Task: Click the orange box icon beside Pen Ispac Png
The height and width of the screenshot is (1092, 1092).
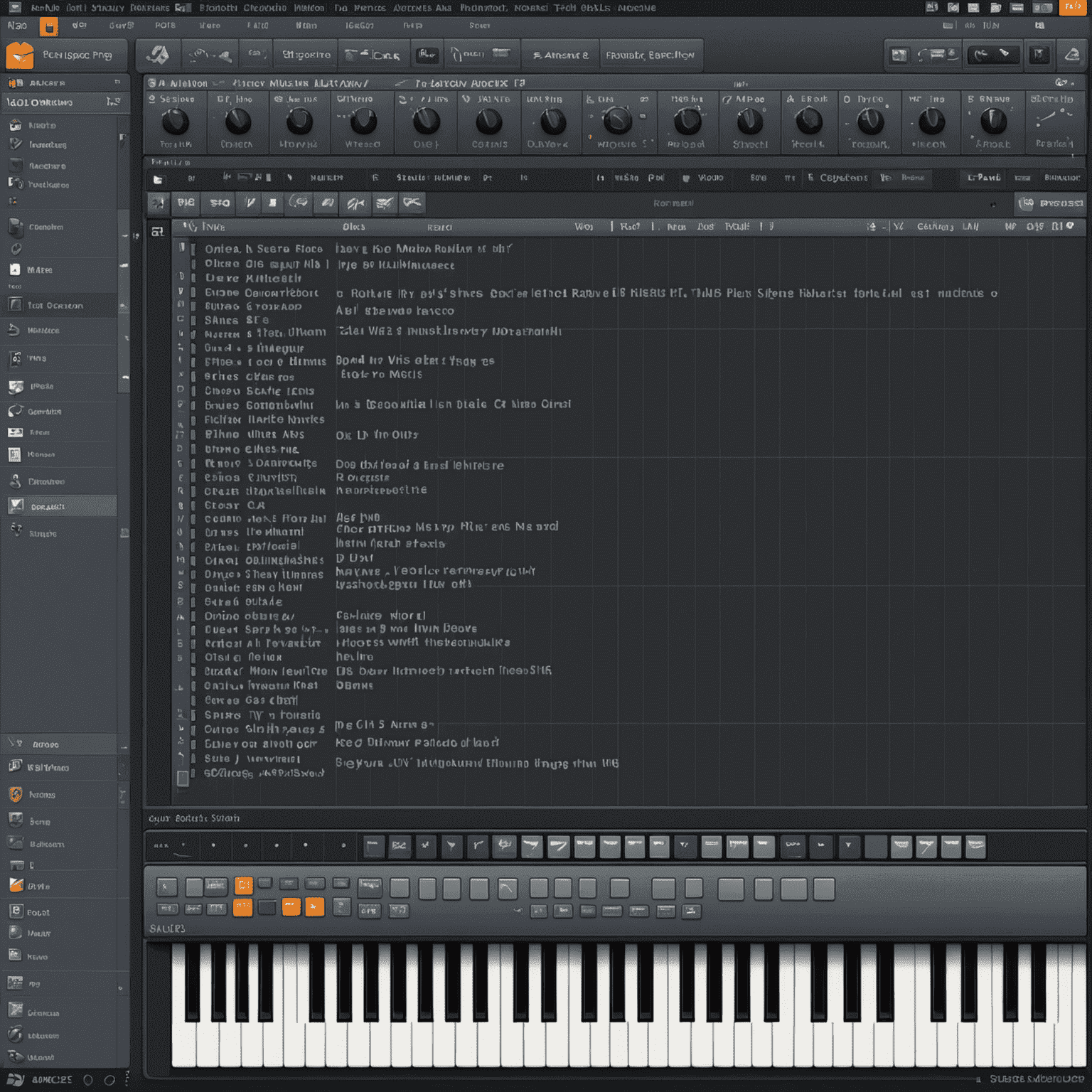Action: click(19, 55)
